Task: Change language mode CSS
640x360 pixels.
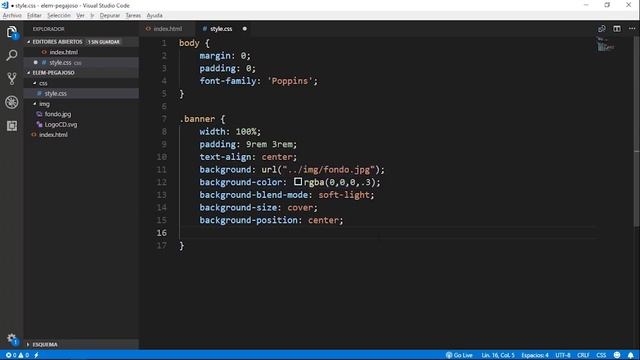Action: pos(601,355)
